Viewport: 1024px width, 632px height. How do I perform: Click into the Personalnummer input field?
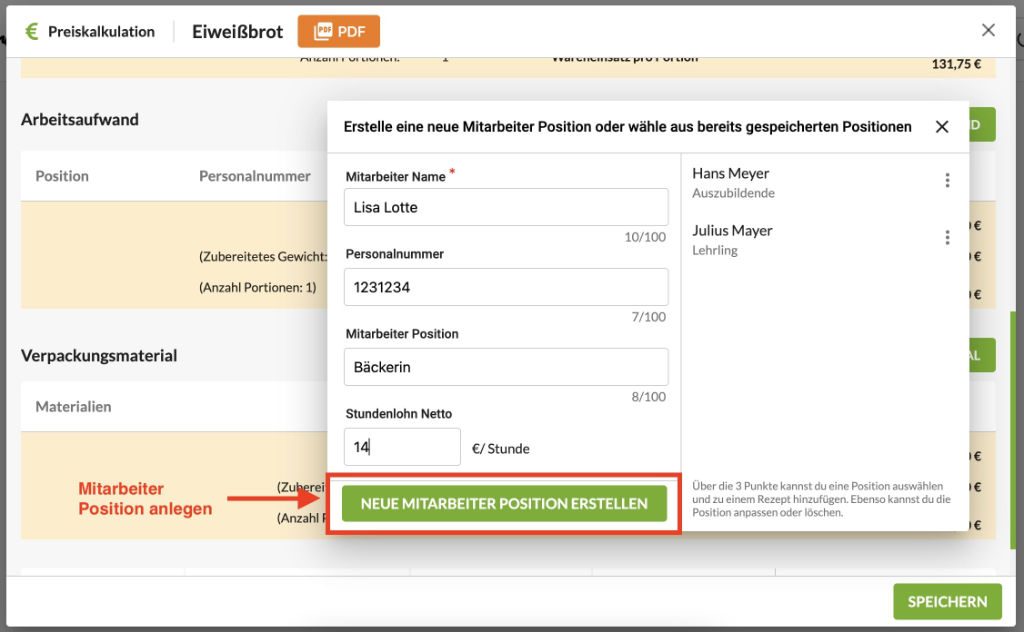tap(505, 287)
